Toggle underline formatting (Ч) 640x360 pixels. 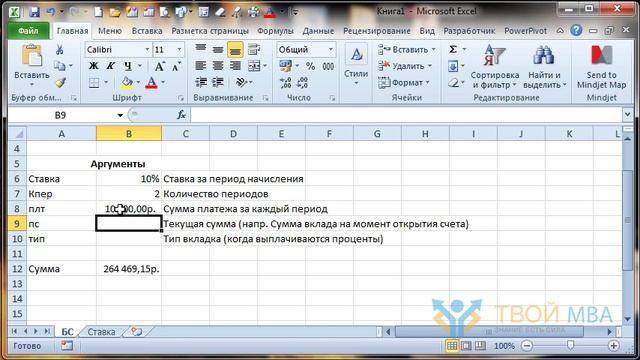click(x=128, y=66)
